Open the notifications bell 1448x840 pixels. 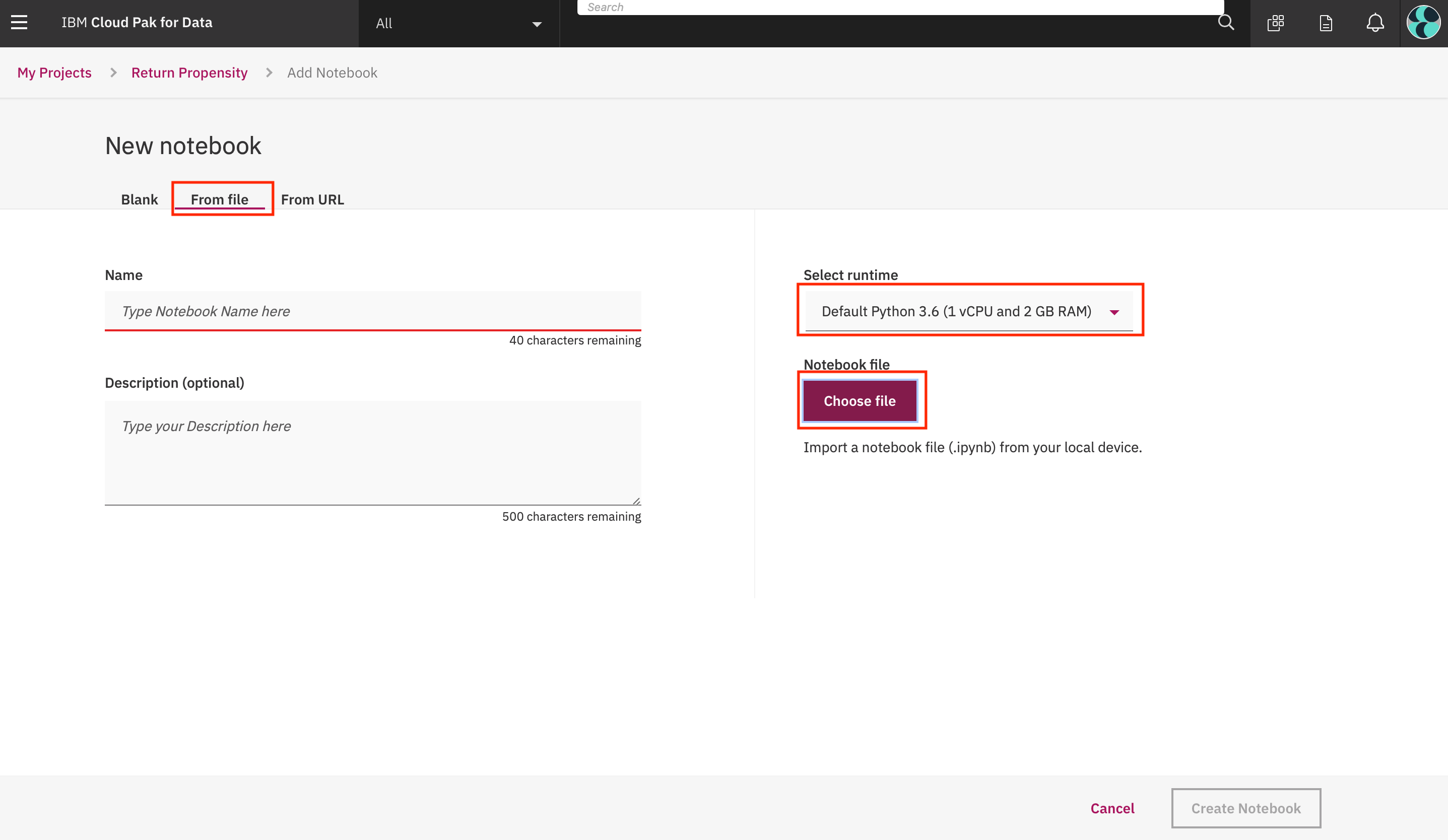click(x=1375, y=23)
